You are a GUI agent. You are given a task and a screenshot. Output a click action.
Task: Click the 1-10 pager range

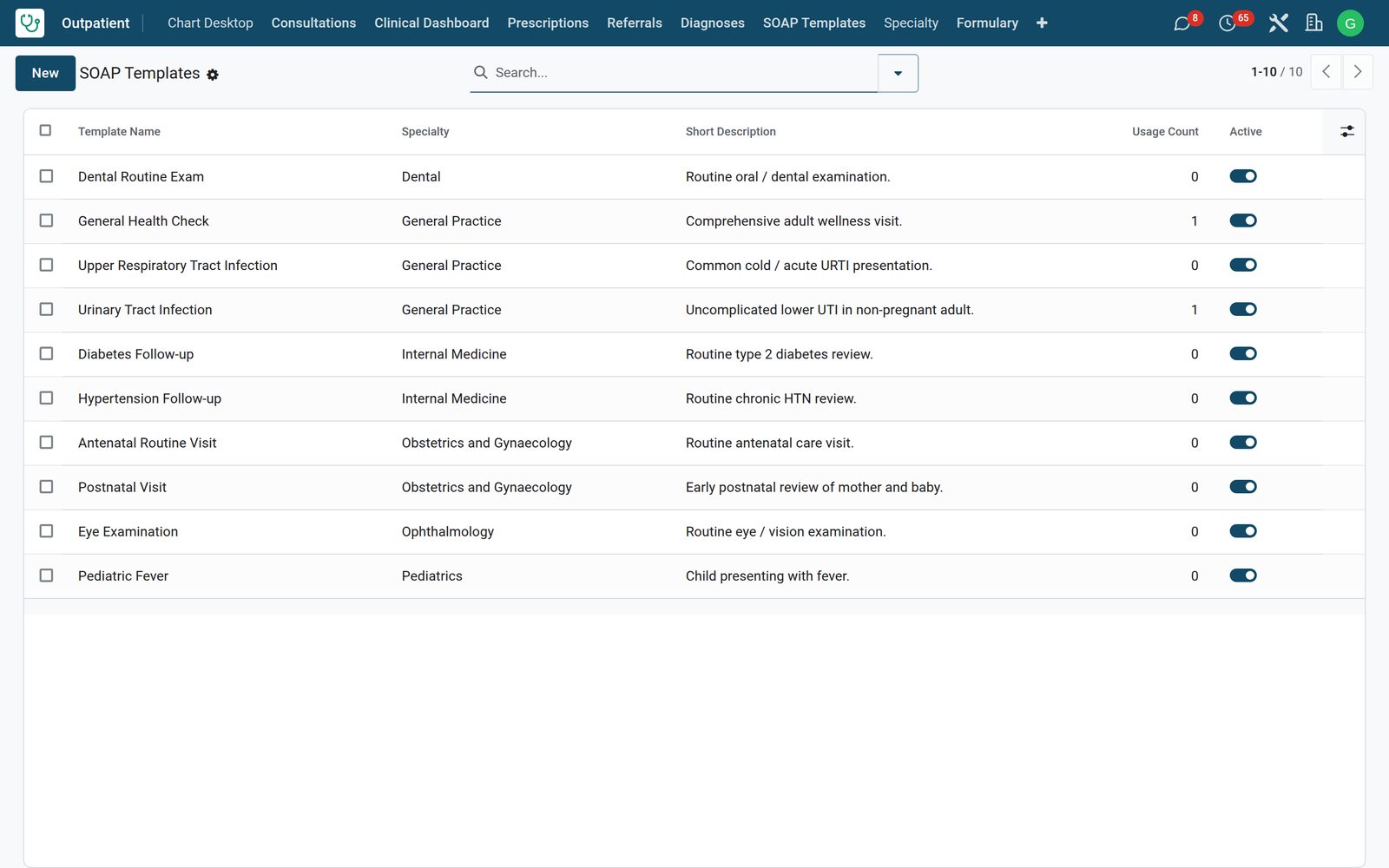pyautogui.click(x=1264, y=72)
